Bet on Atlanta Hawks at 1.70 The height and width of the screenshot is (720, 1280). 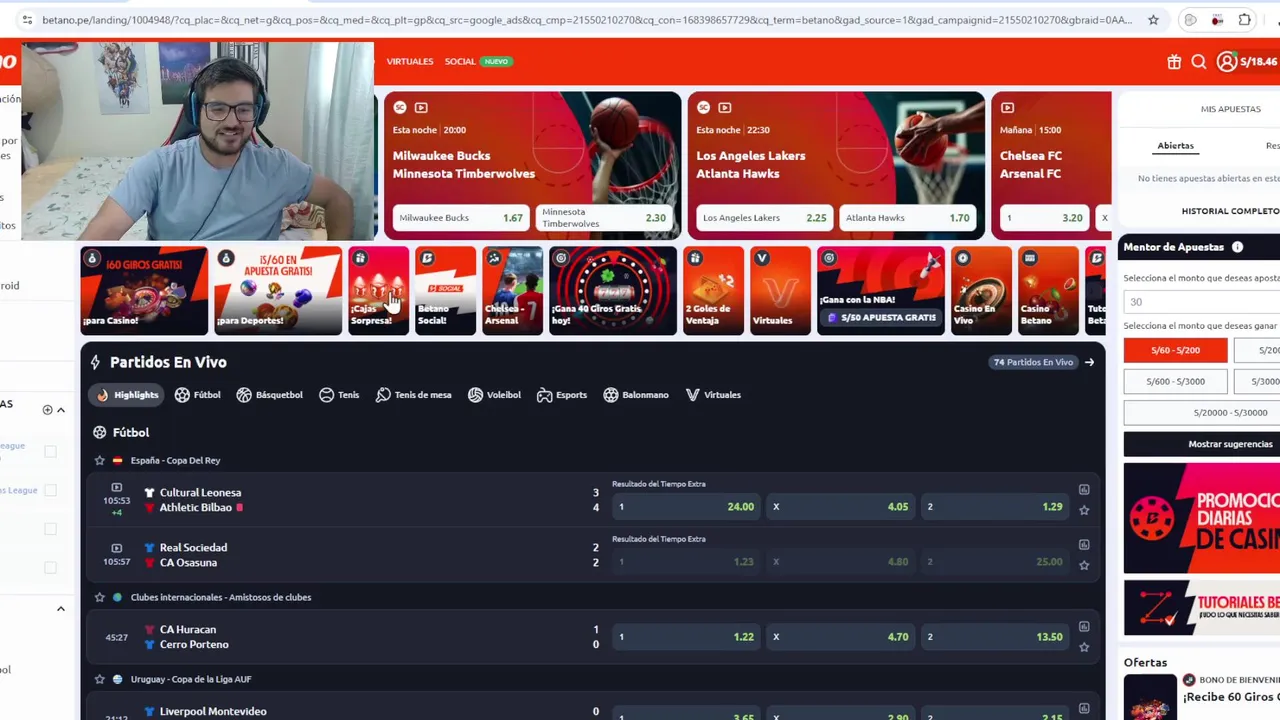(908, 217)
